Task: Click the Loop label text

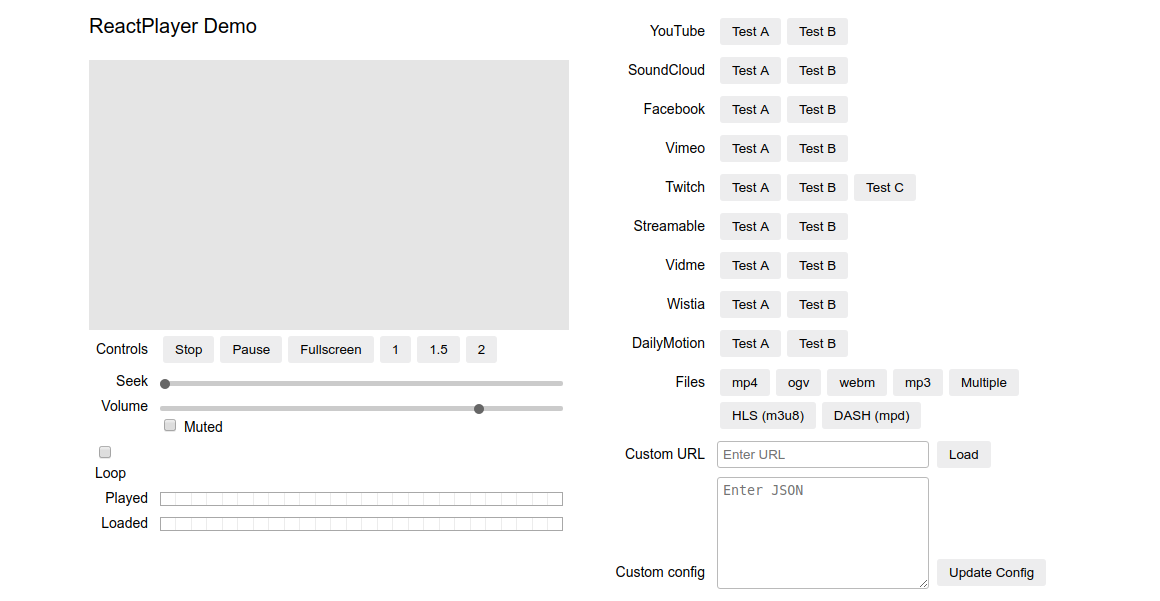Action: [110, 473]
